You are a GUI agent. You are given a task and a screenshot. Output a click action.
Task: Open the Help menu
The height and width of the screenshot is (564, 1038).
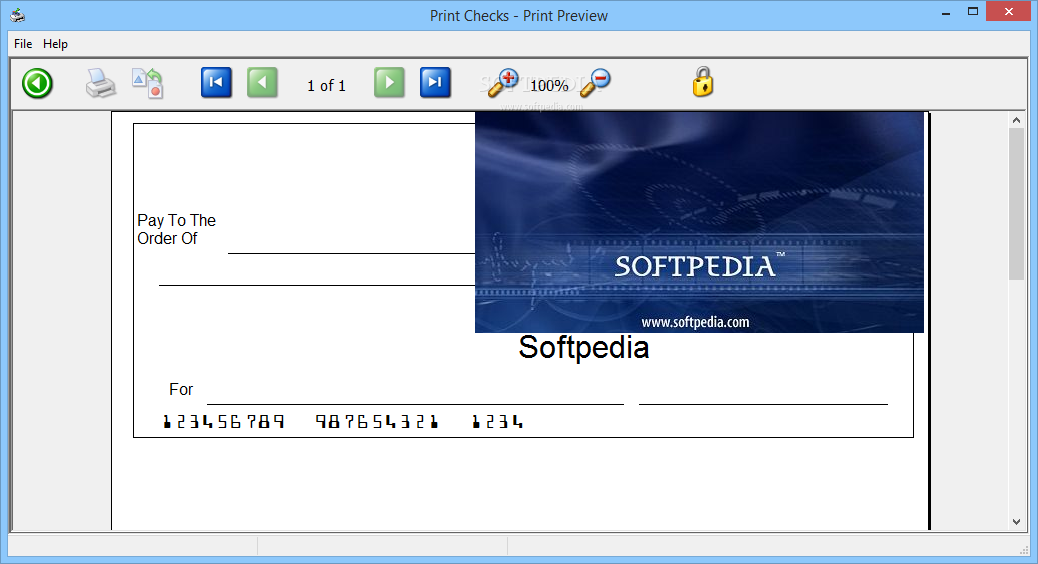[x=56, y=44]
